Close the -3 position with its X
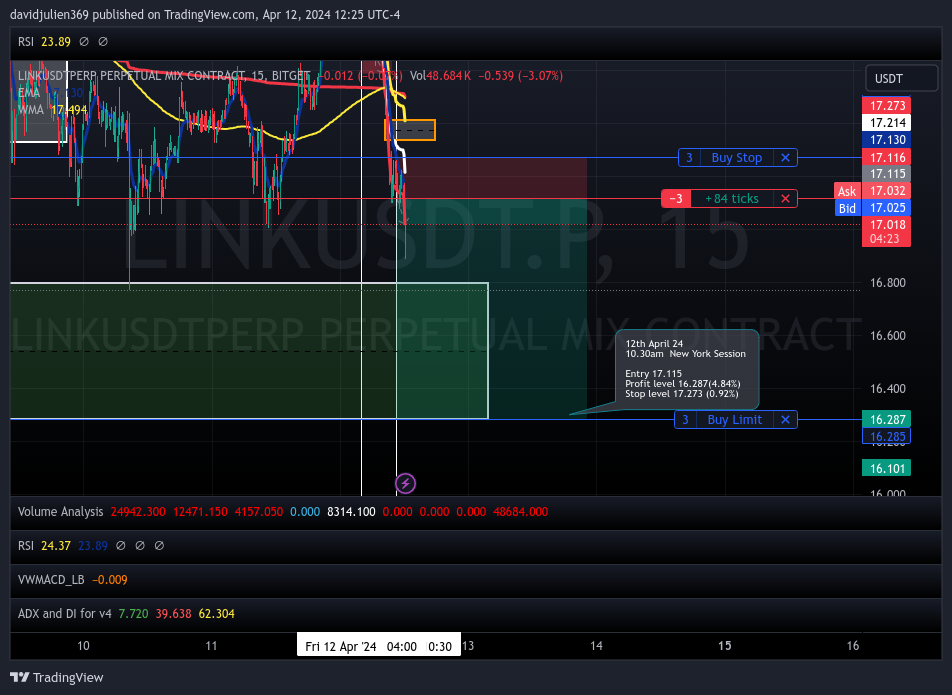Image resolution: width=952 pixels, height=695 pixels. (785, 198)
